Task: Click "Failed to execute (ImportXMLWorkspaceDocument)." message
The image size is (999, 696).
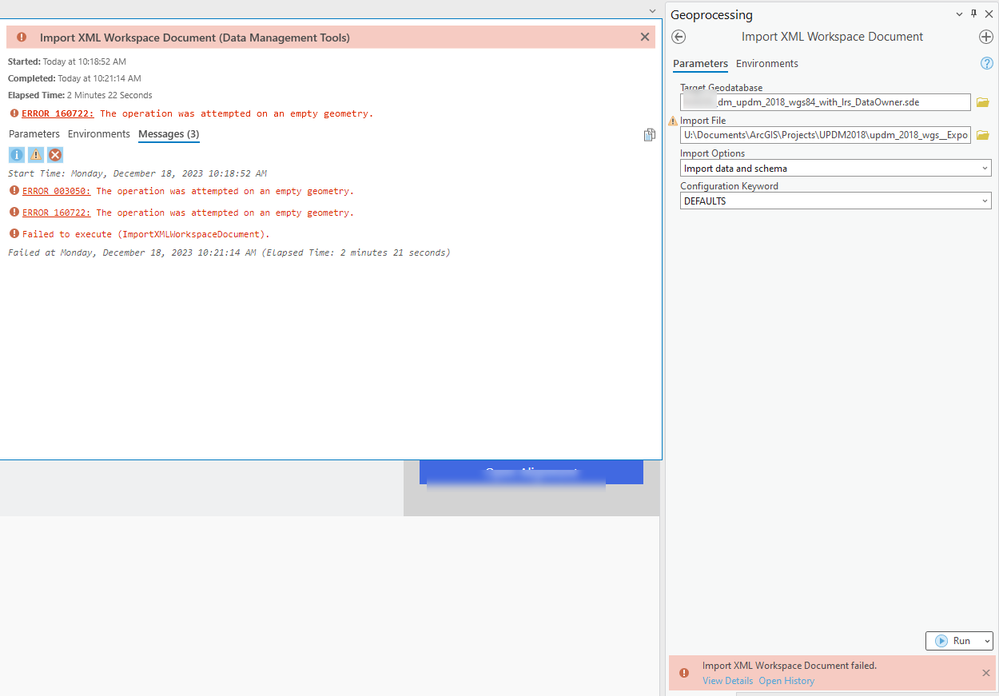Action: pyautogui.click(x=146, y=235)
